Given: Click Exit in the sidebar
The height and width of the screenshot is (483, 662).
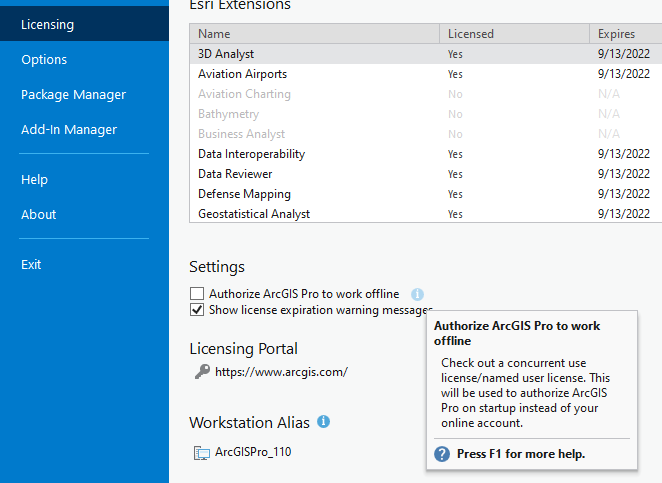Looking at the screenshot, I should click(x=31, y=265).
